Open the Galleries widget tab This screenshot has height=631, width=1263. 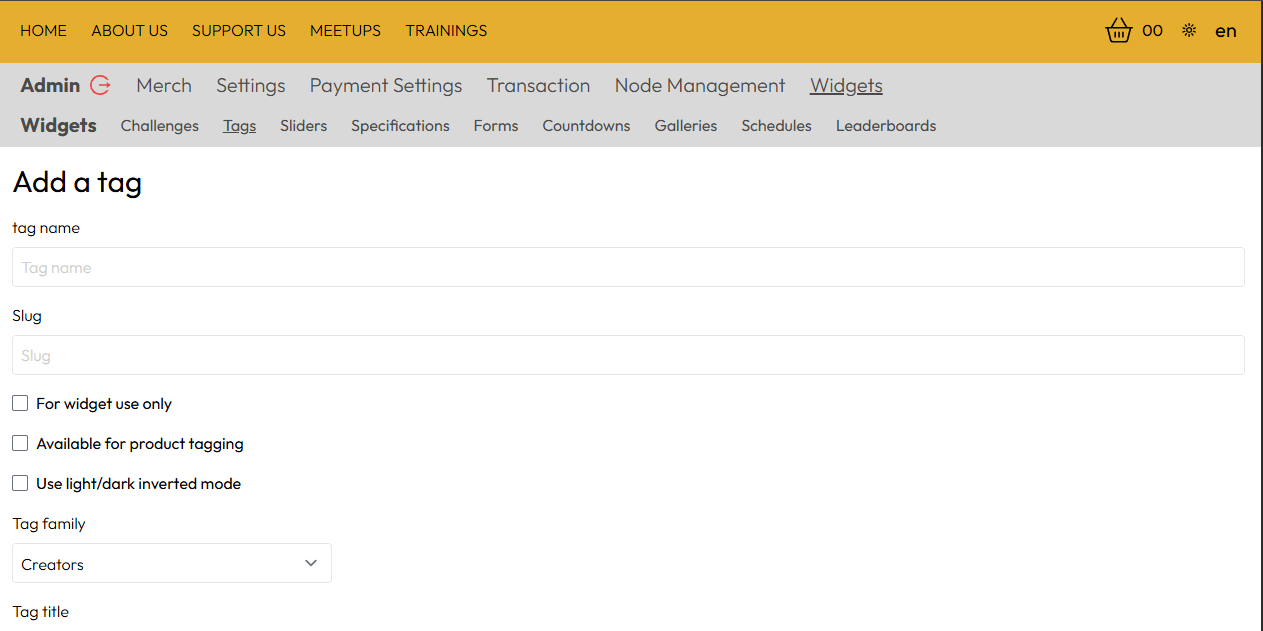(x=685, y=125)
